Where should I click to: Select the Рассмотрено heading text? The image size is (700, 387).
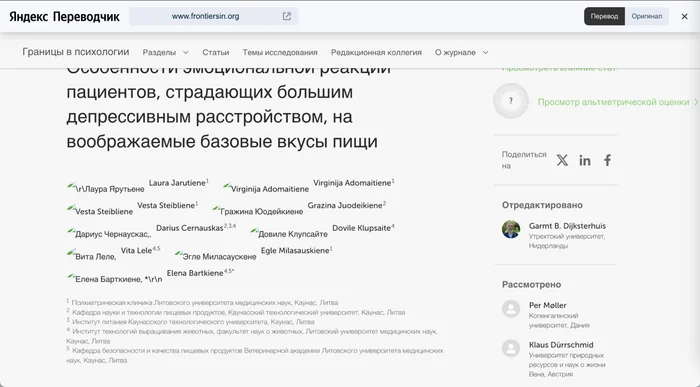[531, 285]
